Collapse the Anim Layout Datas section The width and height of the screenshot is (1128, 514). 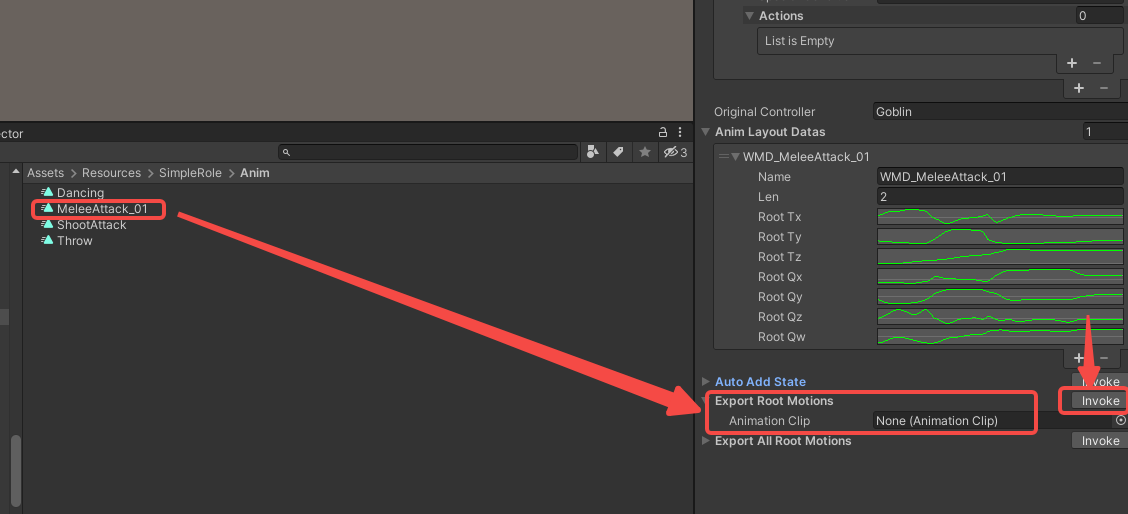706,132
